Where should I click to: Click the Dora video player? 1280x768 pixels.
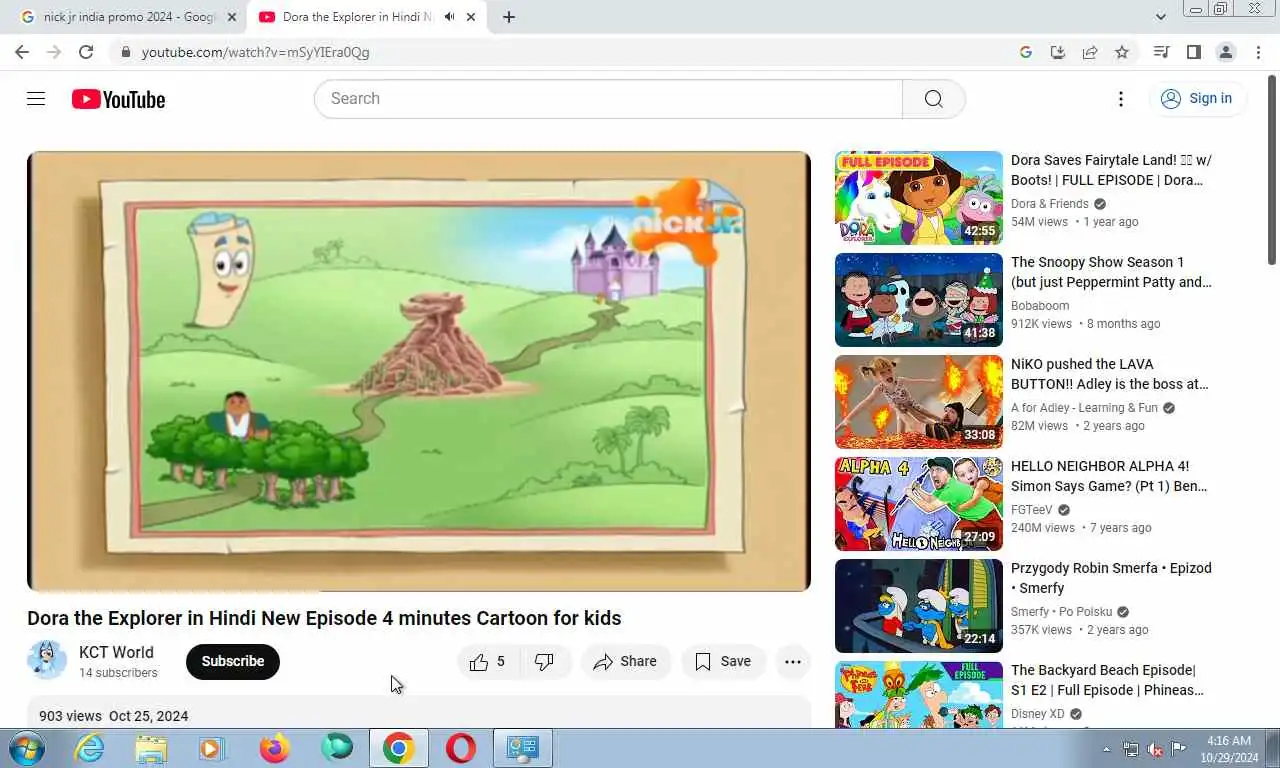(419, 371)
